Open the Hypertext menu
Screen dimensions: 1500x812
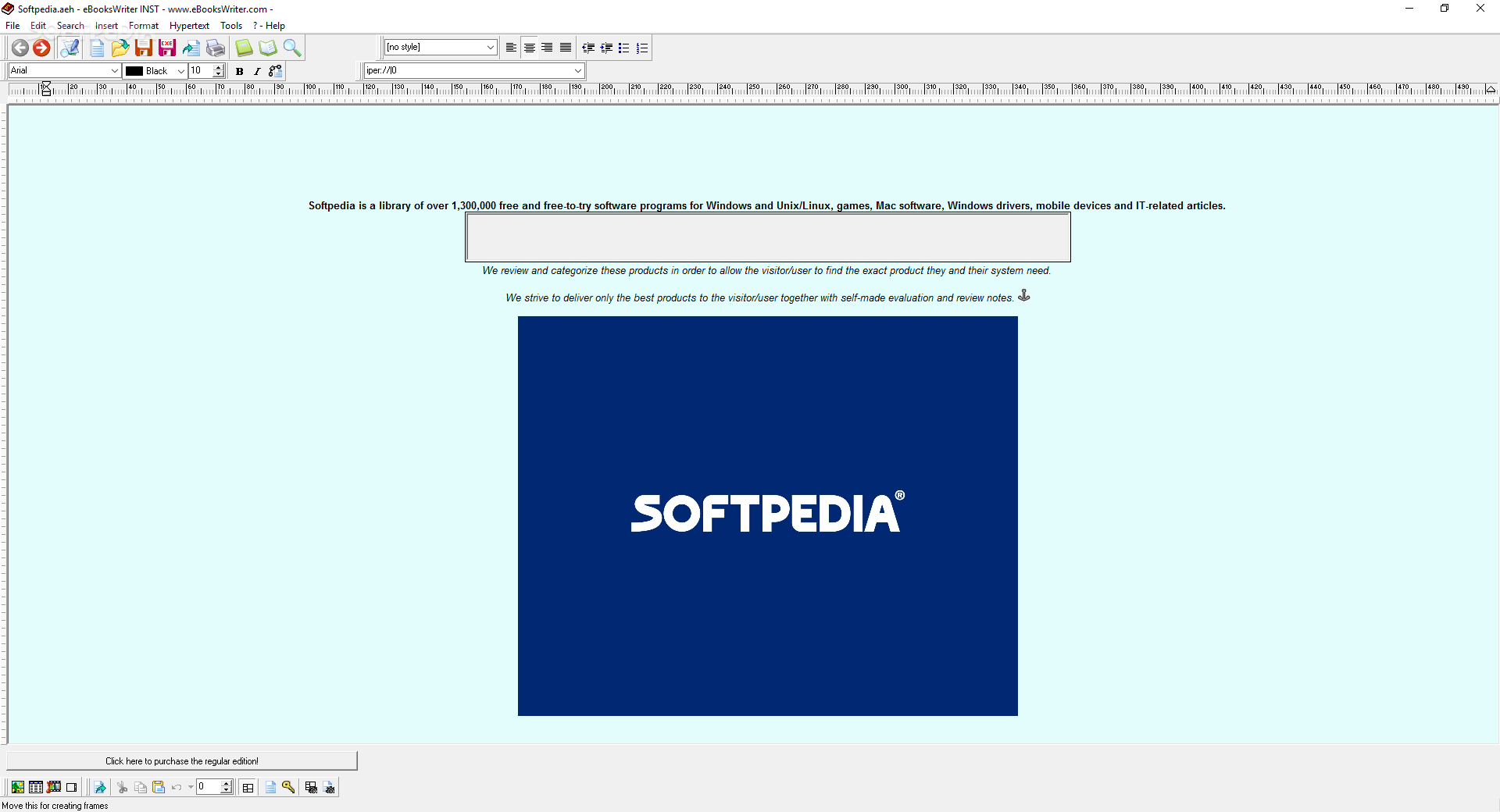(x=189, y=26)
